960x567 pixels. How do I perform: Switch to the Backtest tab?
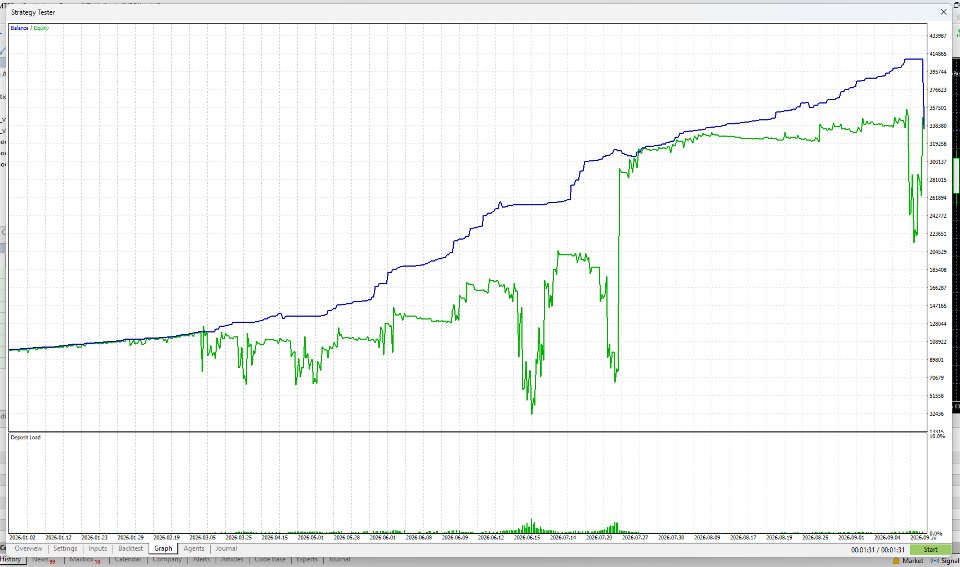pyautogui.click(x=130, y=549)
